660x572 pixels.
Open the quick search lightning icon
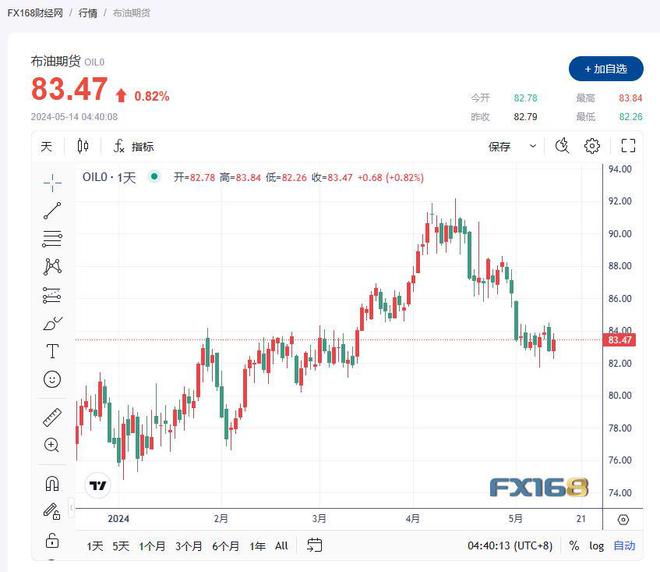click(562, 146)
